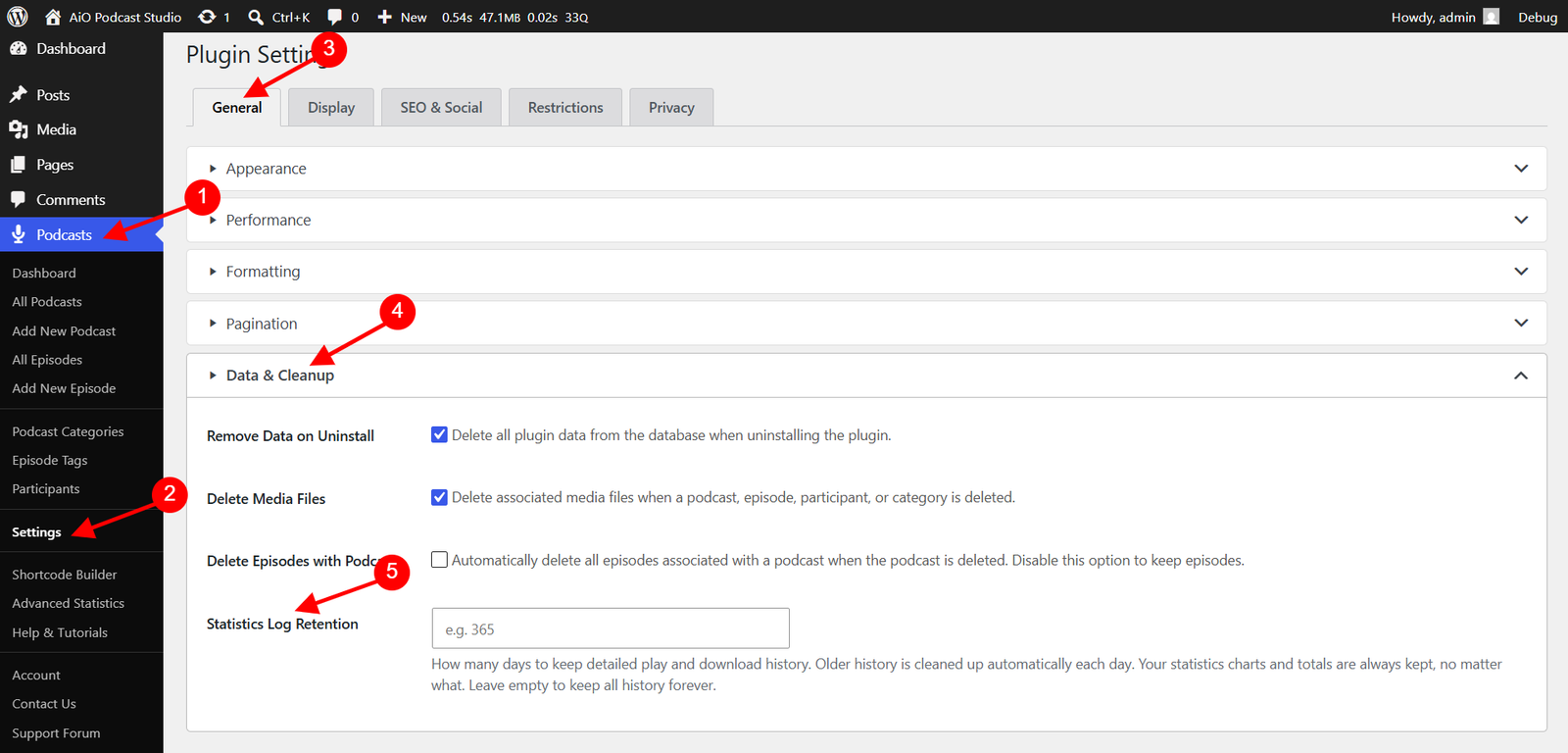Screen dimensions: 1568x753
Task: Focus the Statistics Log Retention field
Action: tap(611, 628)
